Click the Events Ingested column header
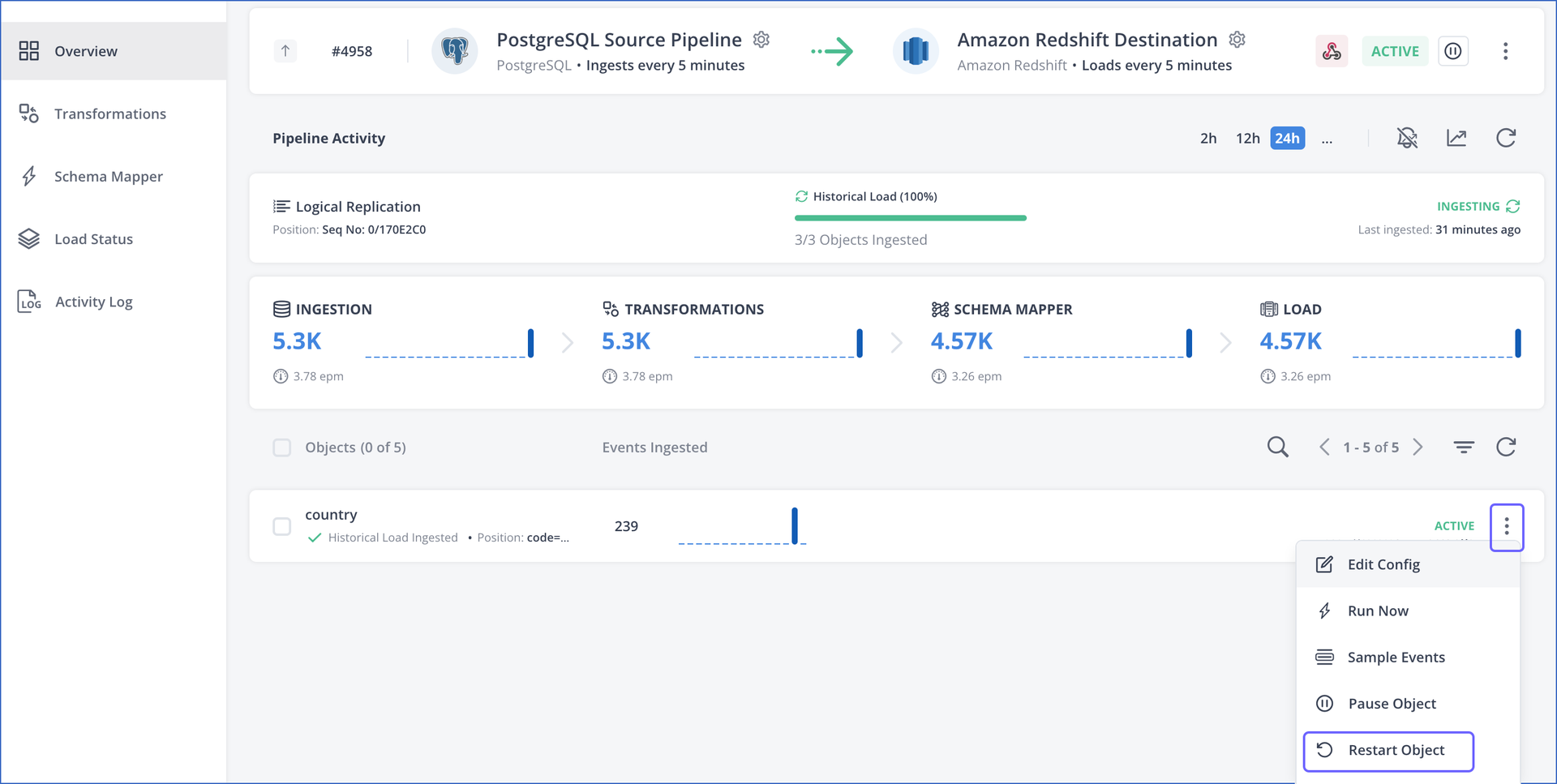The width and height of the screenshot is (1557, 784). click(654, 448)
